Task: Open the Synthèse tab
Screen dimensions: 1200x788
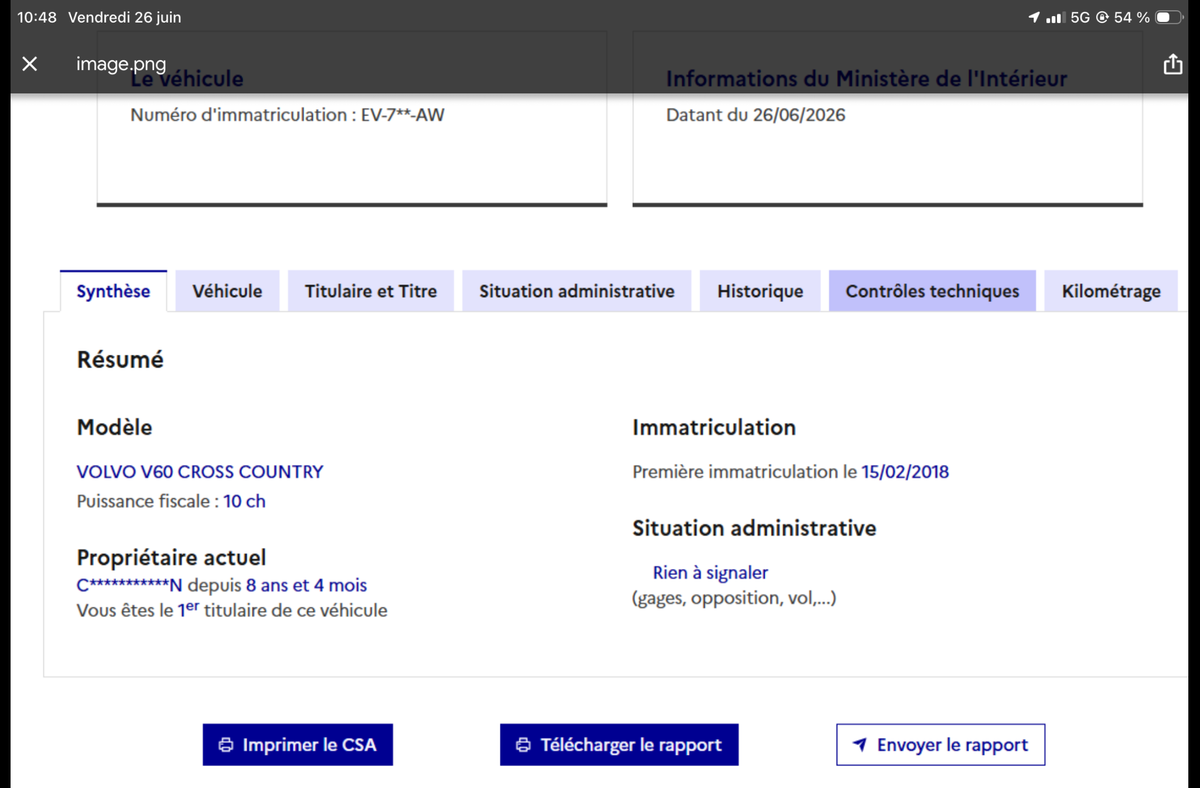Action: tap(113, 291)
